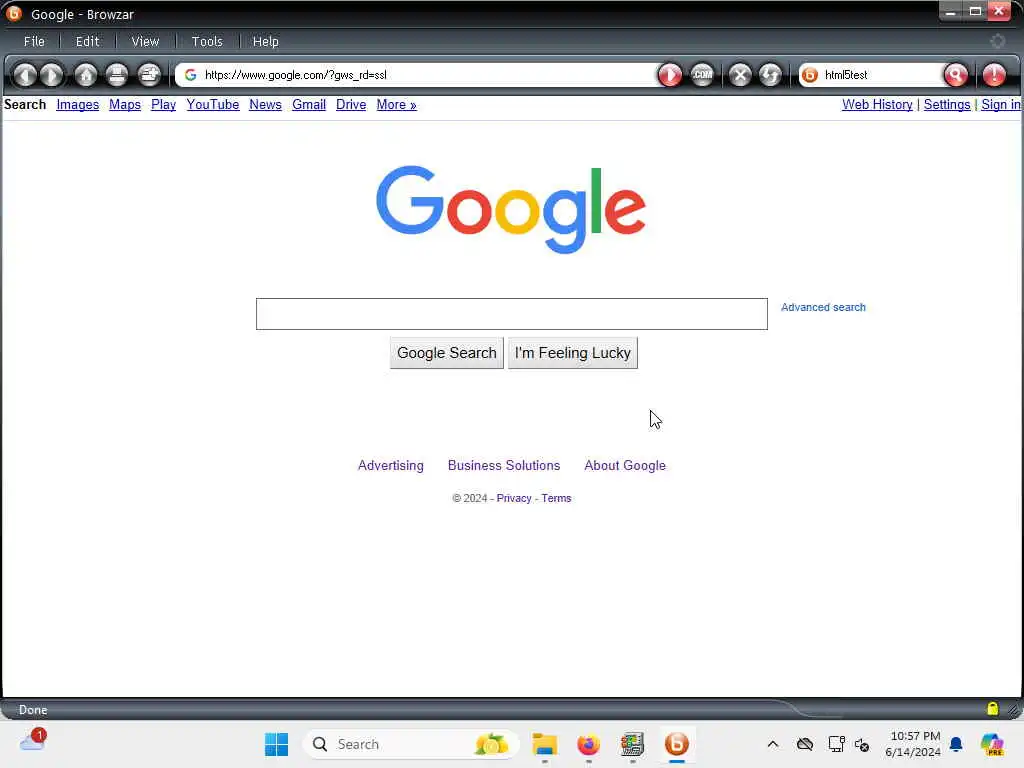Click the red Go button beside address bar

click(669, 75)
